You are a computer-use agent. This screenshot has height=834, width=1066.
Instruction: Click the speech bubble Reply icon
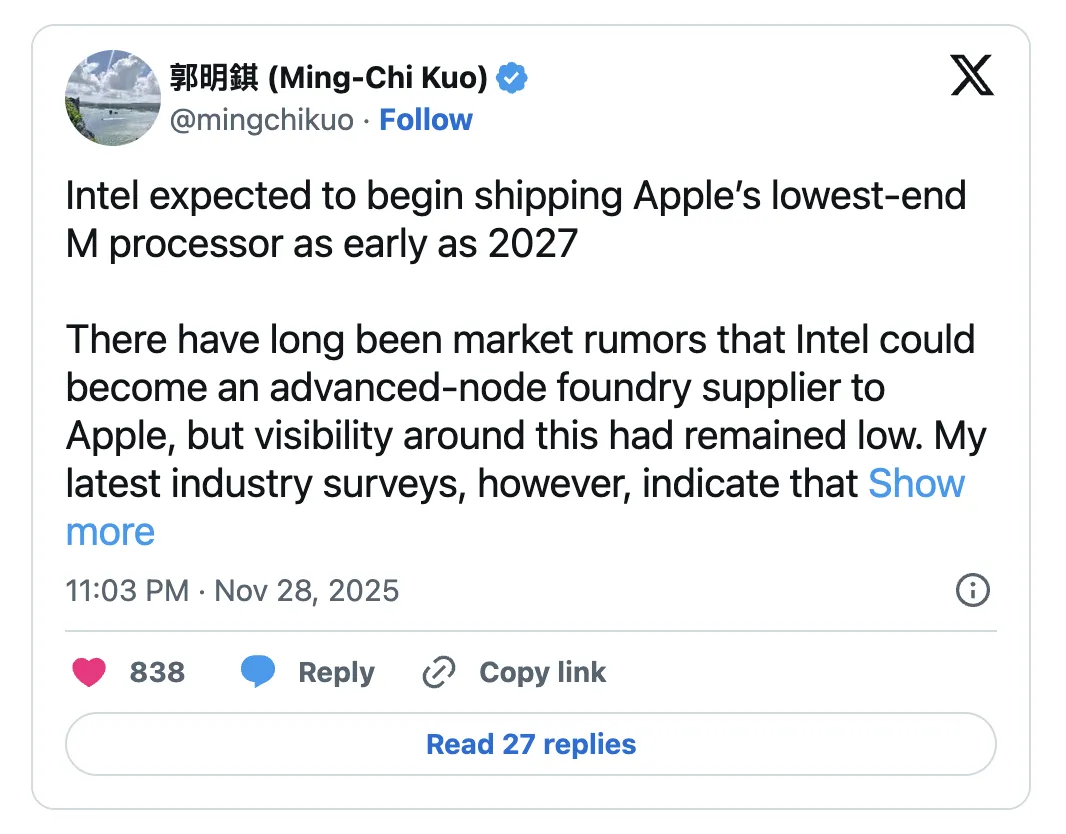258,672
